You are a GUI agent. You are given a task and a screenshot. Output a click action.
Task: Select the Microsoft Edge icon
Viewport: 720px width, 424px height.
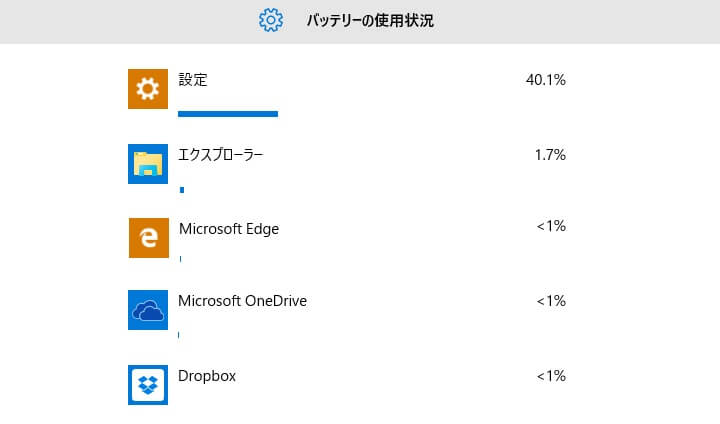pyautogui.click(x=149, y=238)
